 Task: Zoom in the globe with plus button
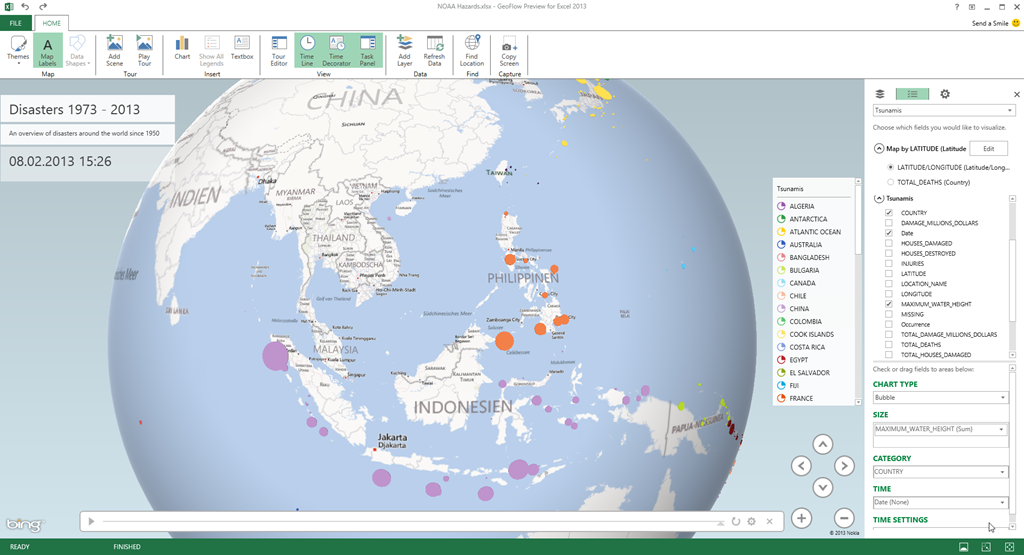[x=801, y=517]
